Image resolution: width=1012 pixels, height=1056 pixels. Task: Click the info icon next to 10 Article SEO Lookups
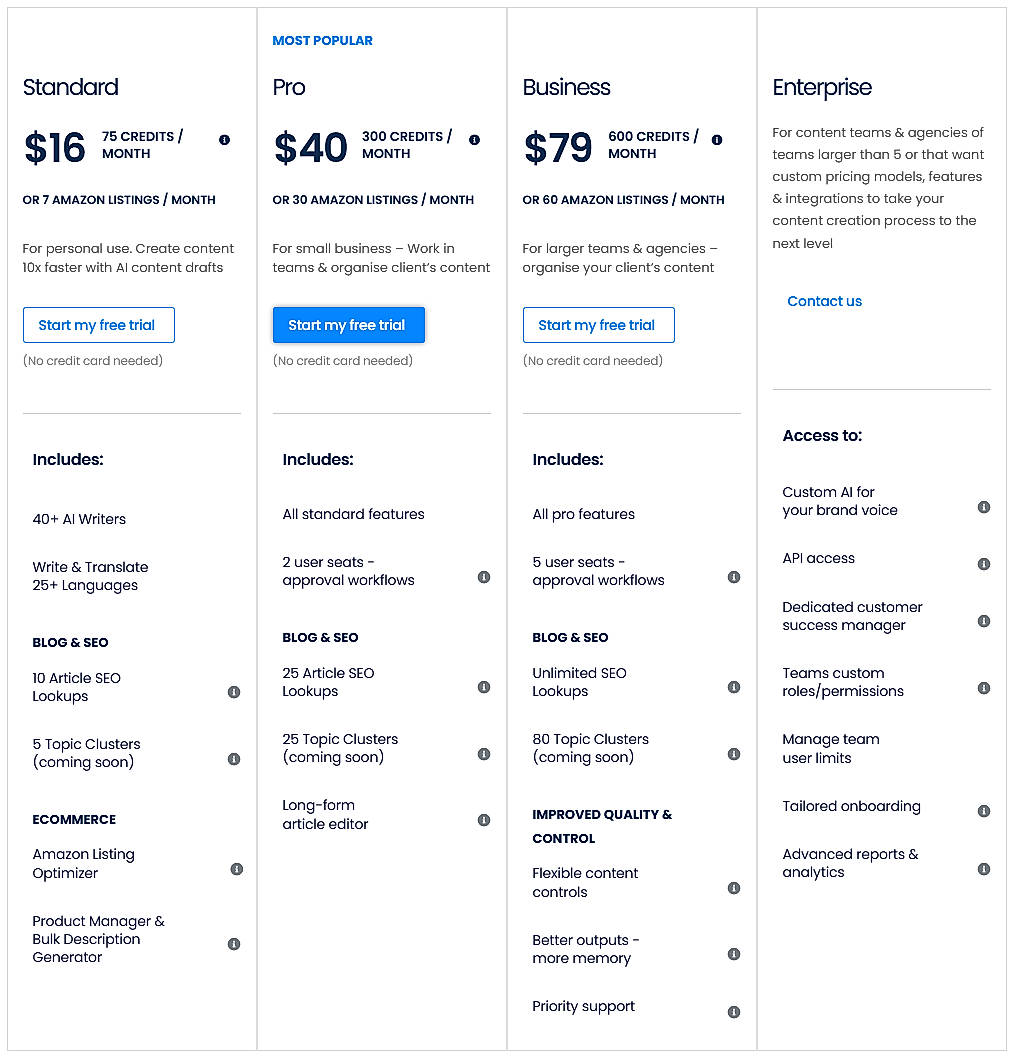click(234, 692)
